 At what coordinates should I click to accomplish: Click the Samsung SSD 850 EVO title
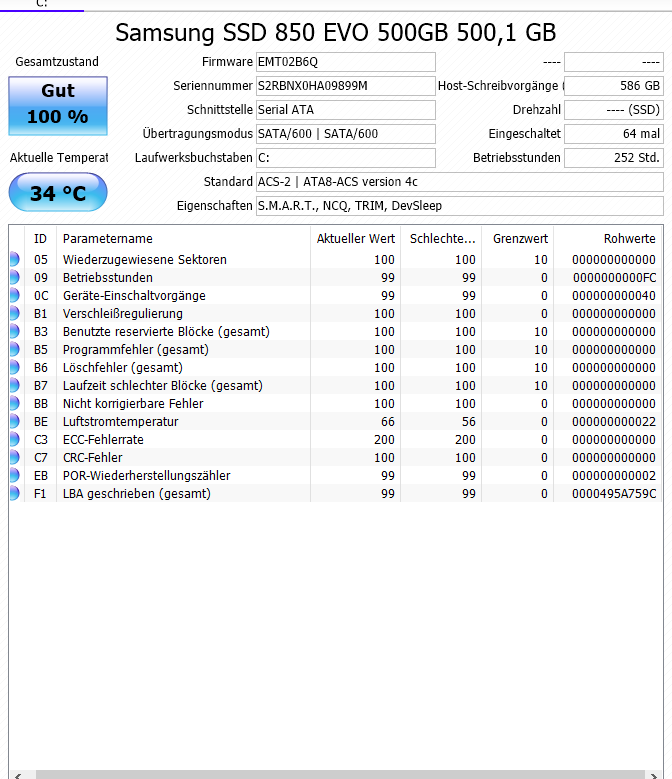point(336,33)
